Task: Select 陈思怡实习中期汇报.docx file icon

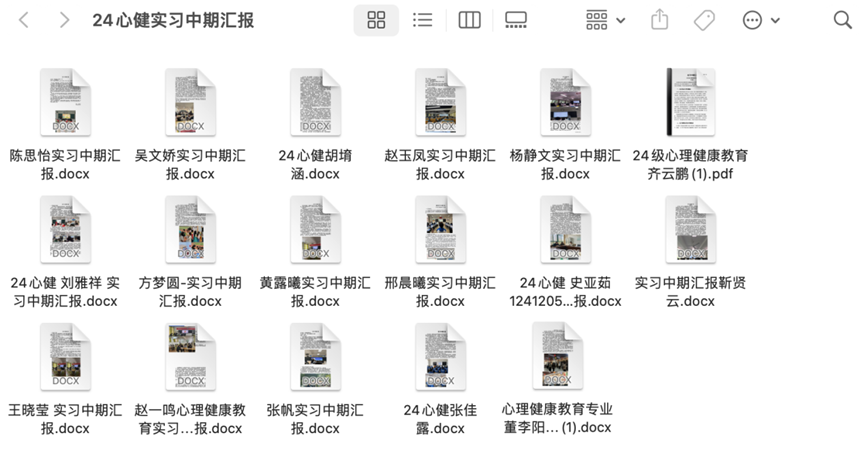Action: pos(66,102)
